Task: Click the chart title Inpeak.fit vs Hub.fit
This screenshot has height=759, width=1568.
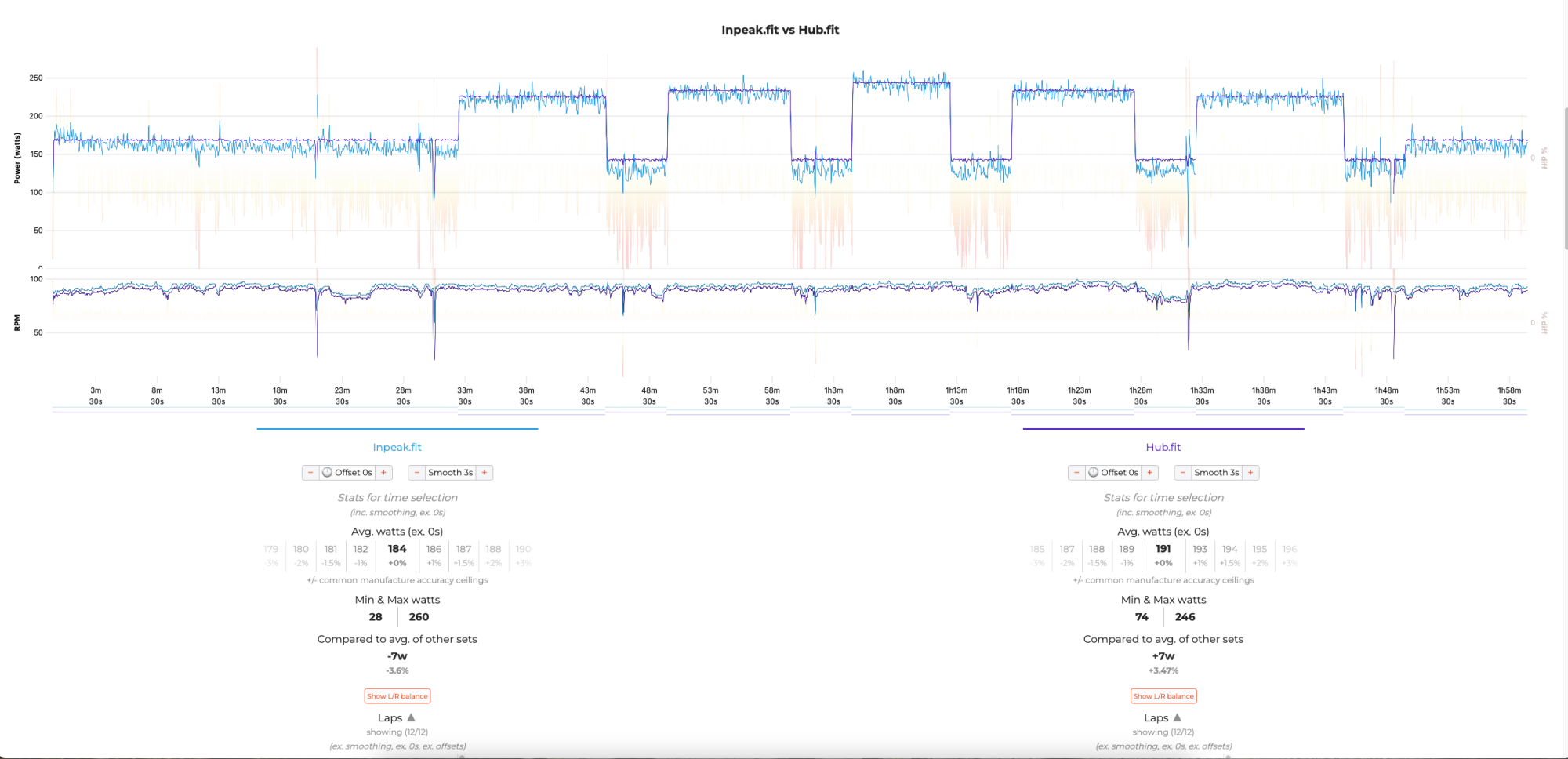Action: [780, 30]
